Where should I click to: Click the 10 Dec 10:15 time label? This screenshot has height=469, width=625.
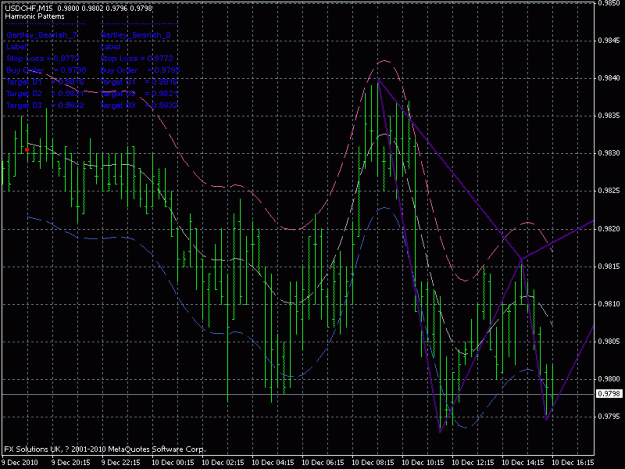tap(423, 463)
